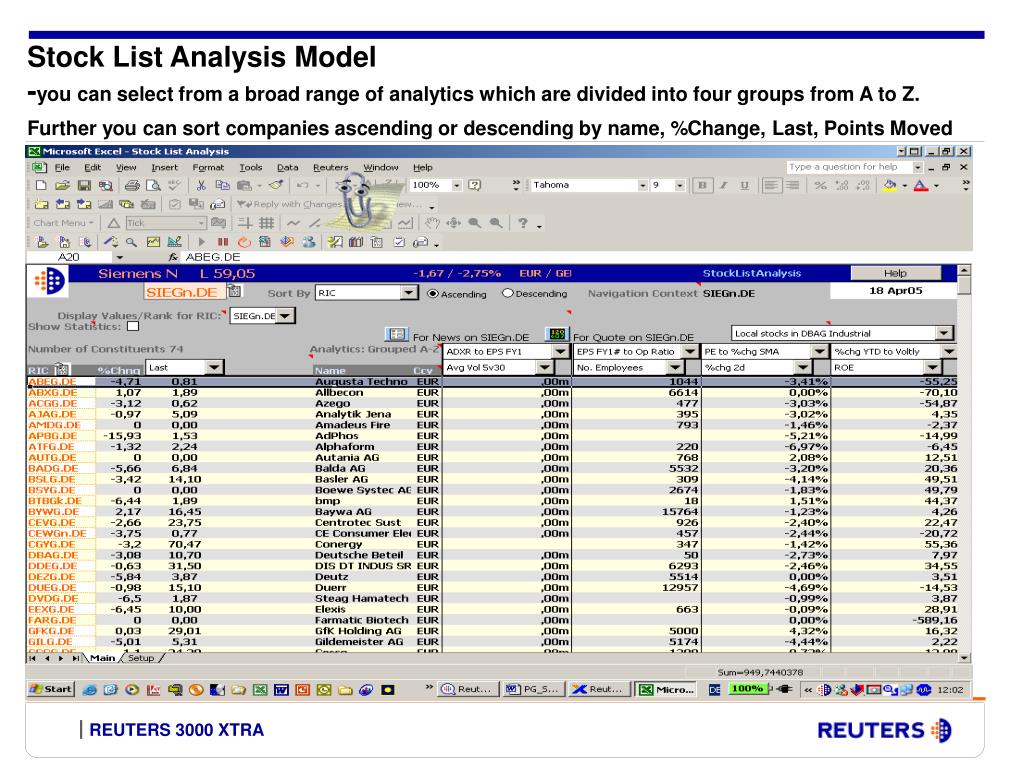The width and height of the screenshot is (1024, 768).
Task: Open the Format menu
Action: coord(208,168)
